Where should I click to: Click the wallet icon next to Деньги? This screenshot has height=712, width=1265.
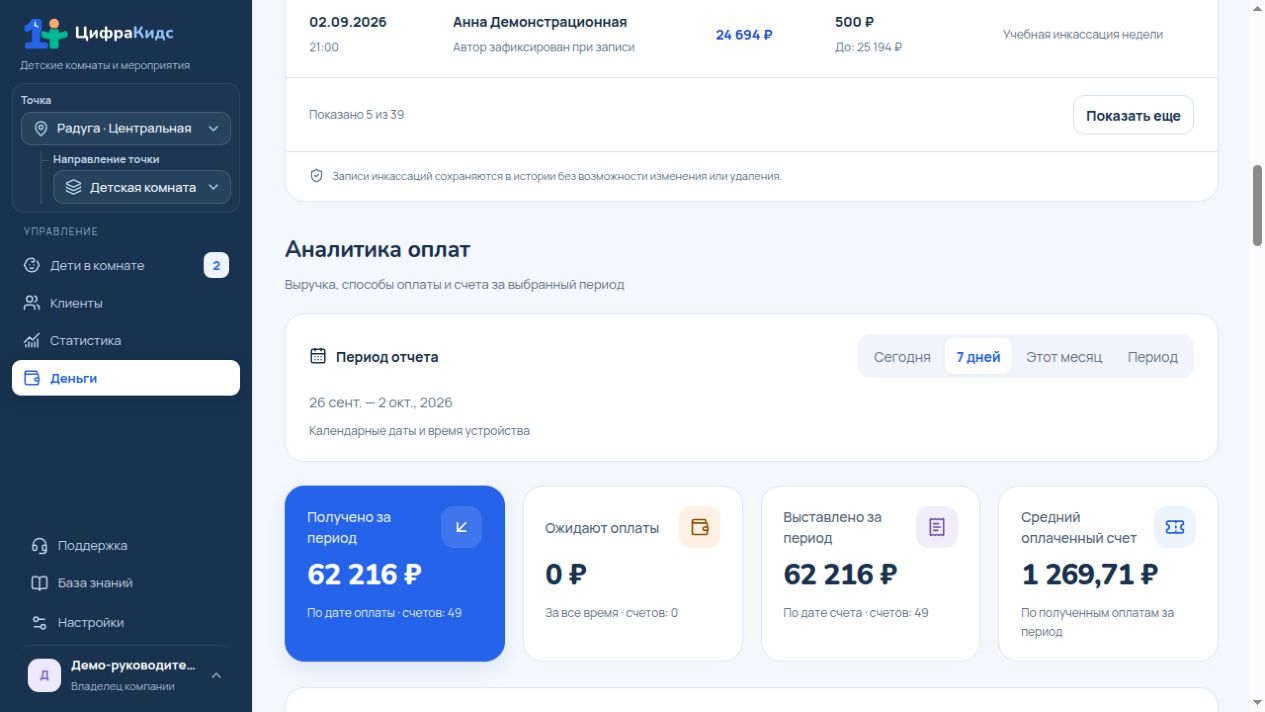click(x=32, y=378)
